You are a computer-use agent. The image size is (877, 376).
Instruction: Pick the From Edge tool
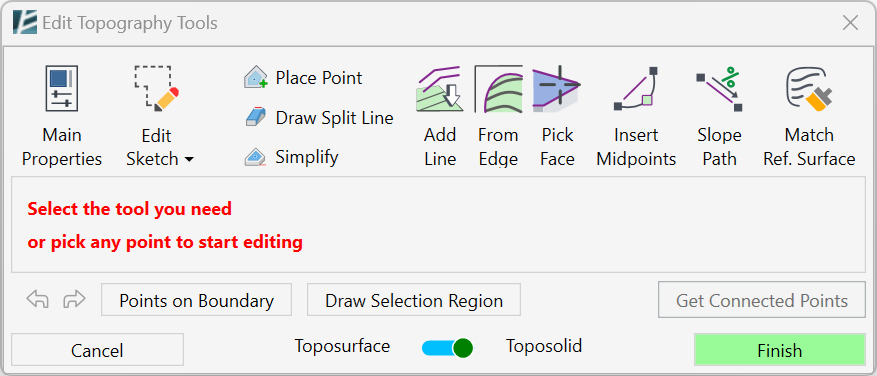tap(498, 117)
